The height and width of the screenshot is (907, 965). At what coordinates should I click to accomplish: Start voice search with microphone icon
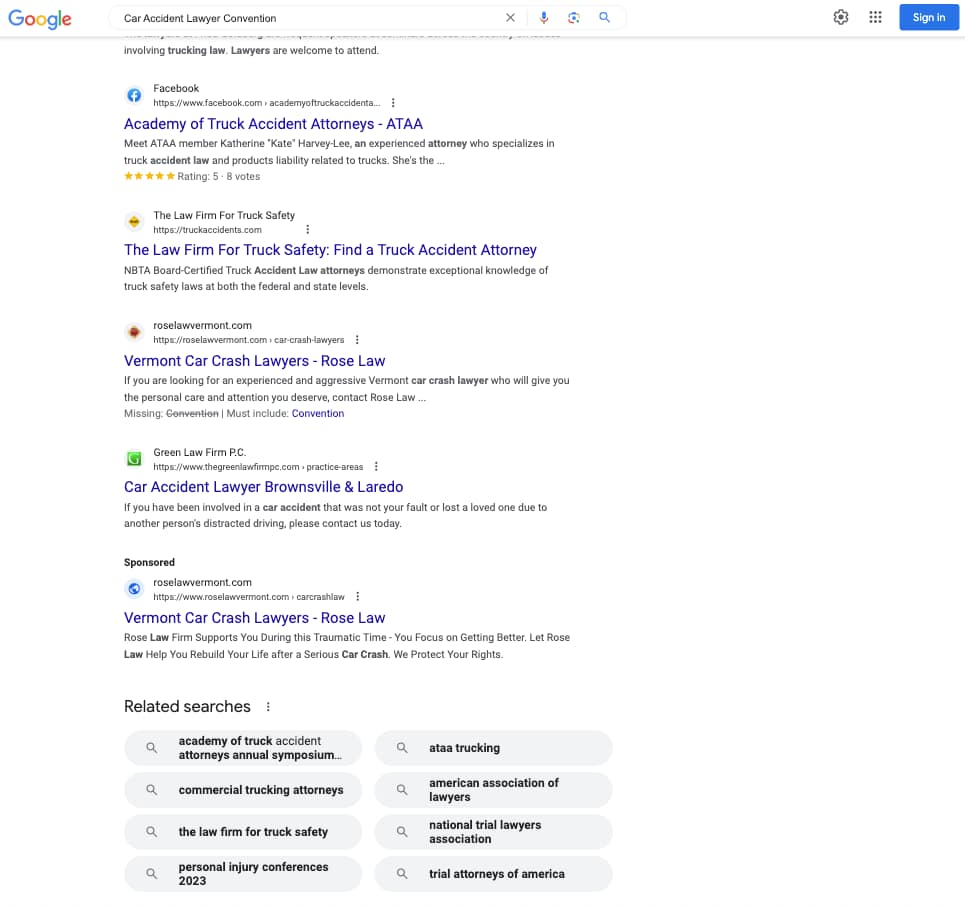[543, 18]
